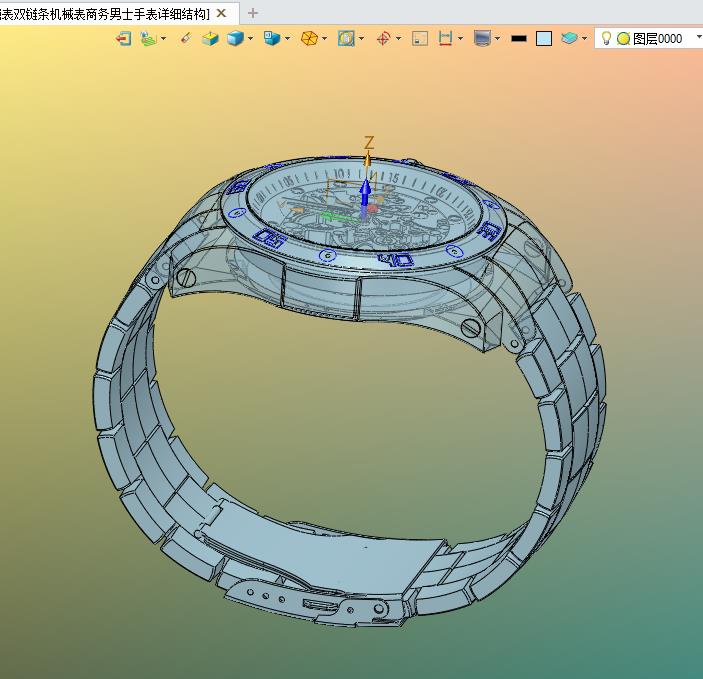Click the orange wireframe polyhedron icon
703x679 pixels.
pyautogui.click(x=309, y=39)
